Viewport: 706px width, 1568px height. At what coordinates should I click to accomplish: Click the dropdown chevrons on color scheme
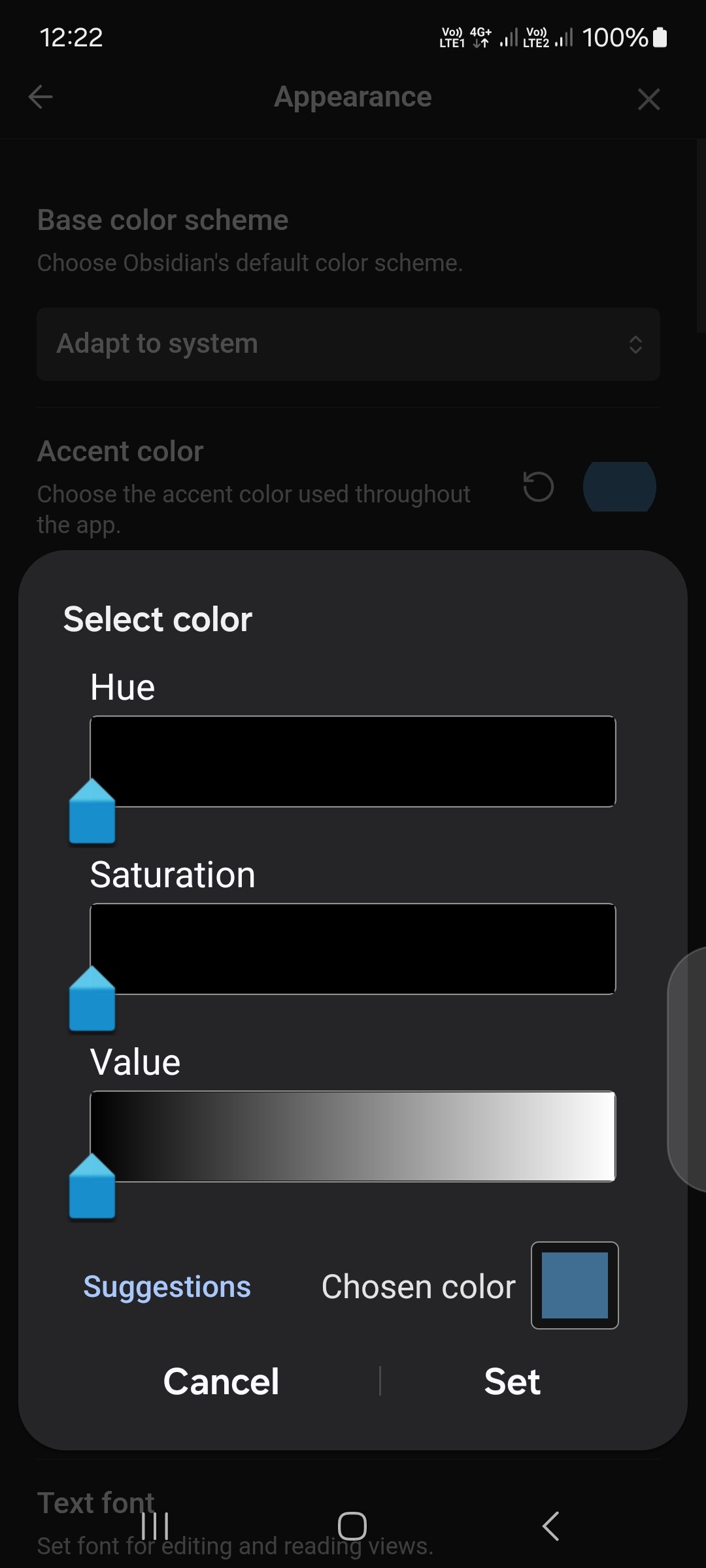[x=635, y=344]
